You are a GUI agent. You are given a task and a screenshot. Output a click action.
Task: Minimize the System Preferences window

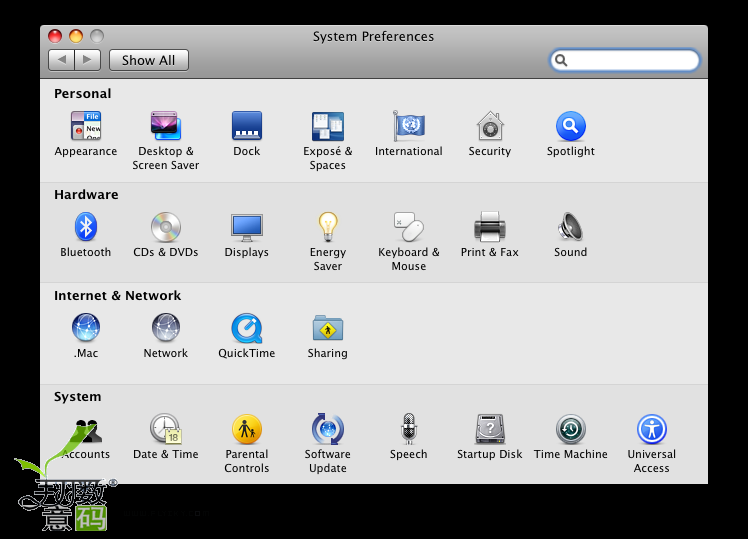click(76, 36)
